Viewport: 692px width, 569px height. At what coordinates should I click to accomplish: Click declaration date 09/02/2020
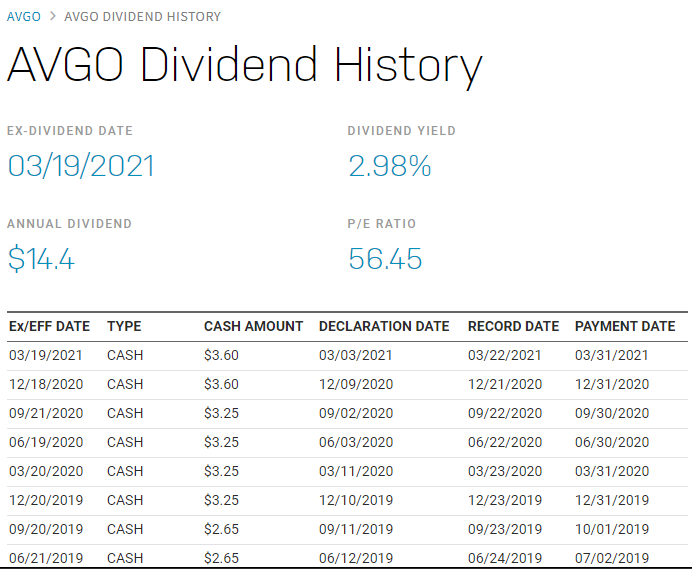[x=356, y=413]
